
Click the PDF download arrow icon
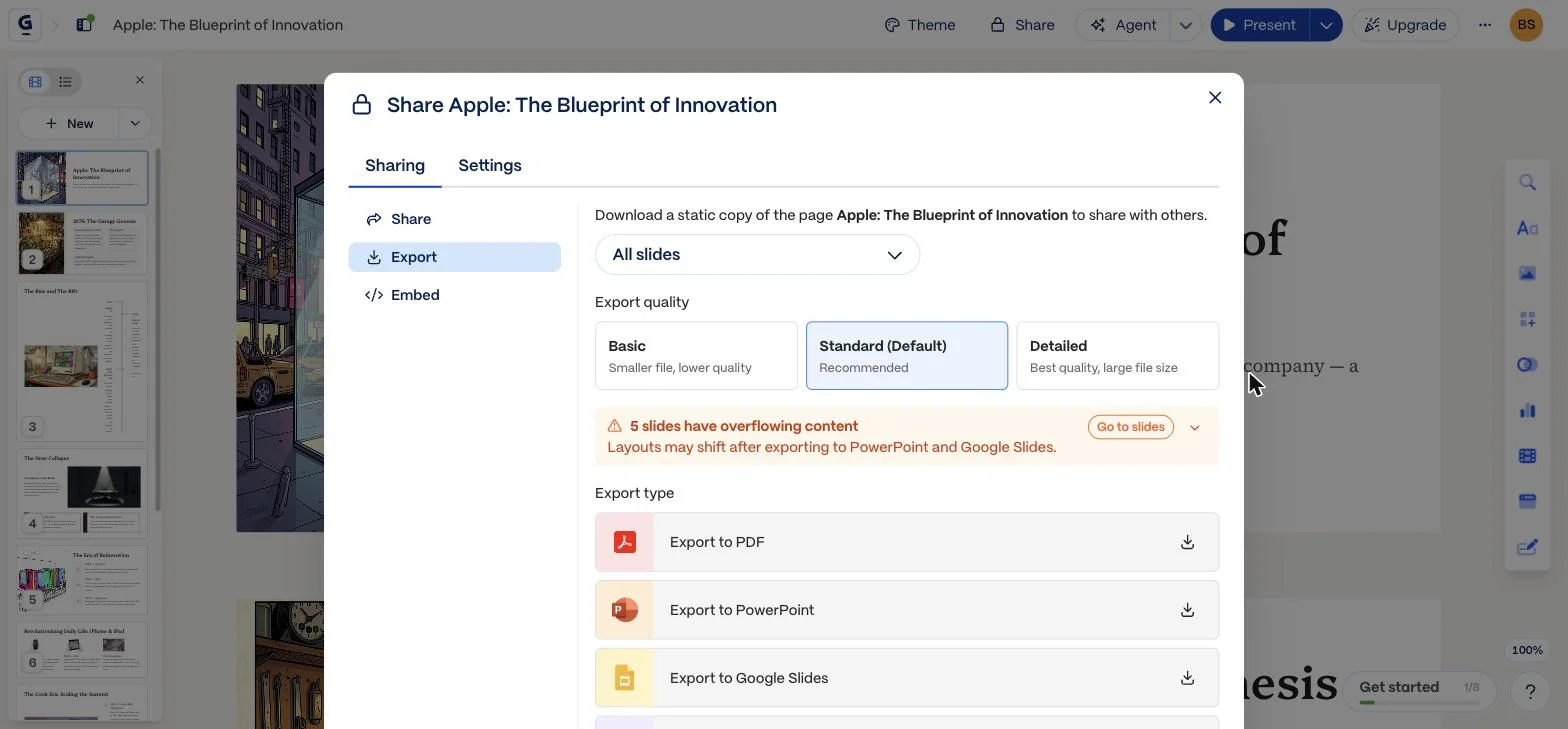click(x=1187, y=542)
